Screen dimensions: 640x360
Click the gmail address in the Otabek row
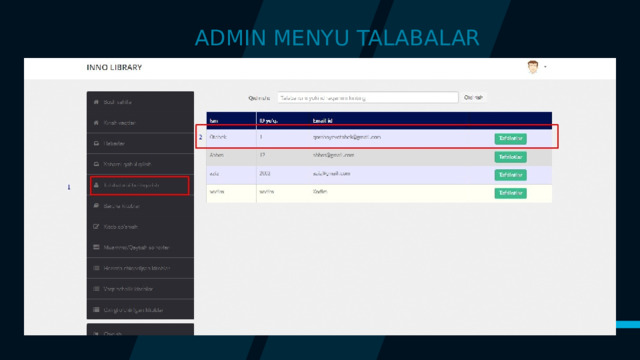coord(347,137)
